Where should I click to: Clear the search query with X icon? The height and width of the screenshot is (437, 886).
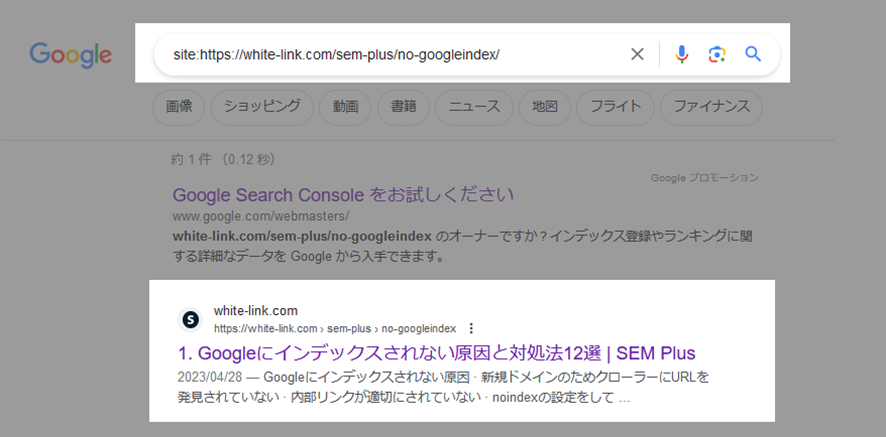(637, 54)
